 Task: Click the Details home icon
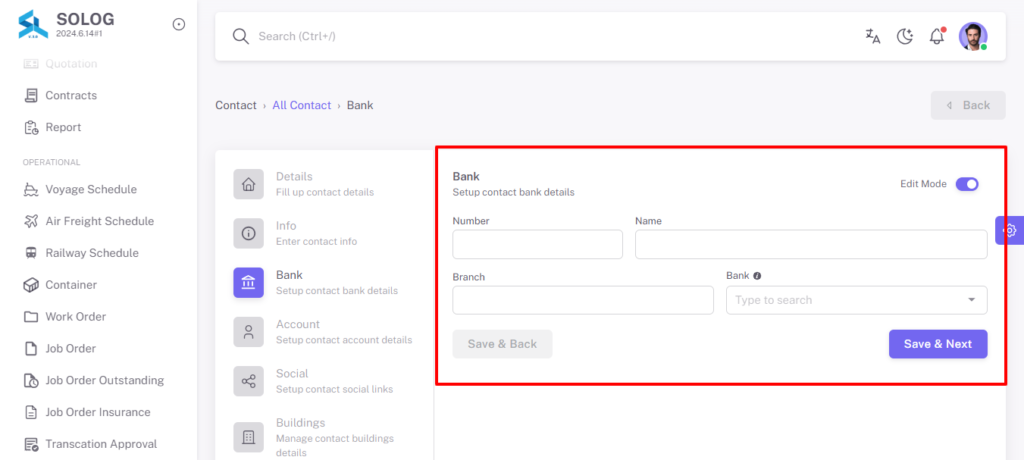coord(249,184)
